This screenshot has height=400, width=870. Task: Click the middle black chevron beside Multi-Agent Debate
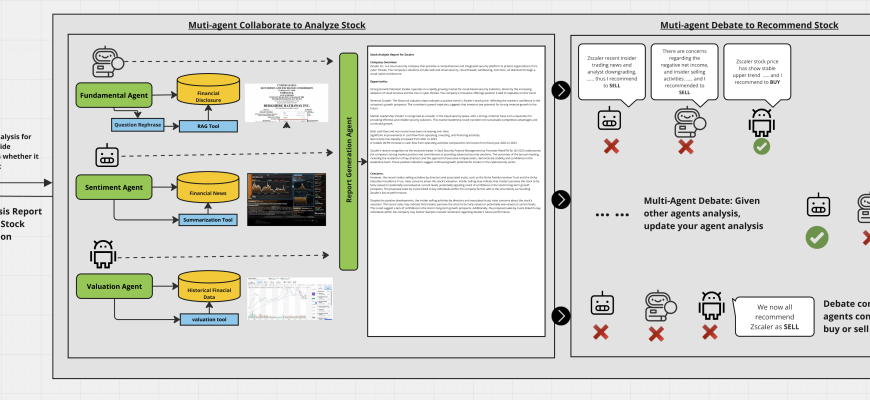pyautogui.click(x=563, y=213)
